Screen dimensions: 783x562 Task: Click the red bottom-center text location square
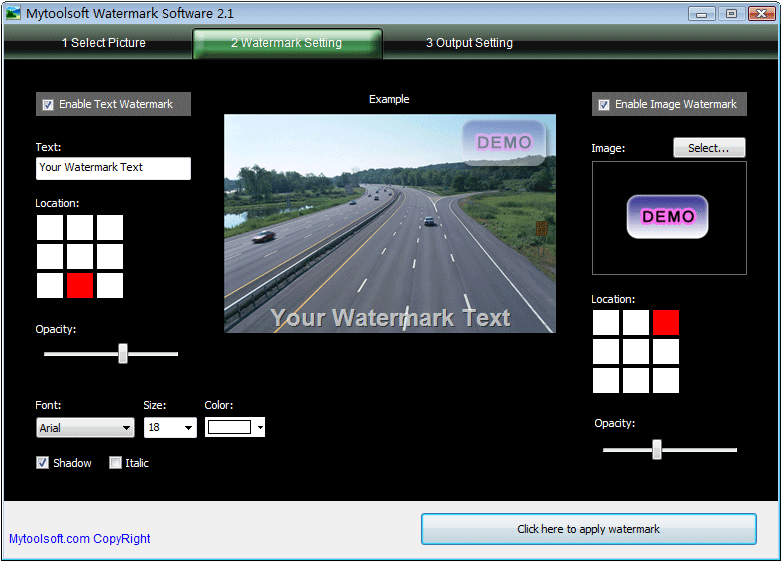[80, 286]
